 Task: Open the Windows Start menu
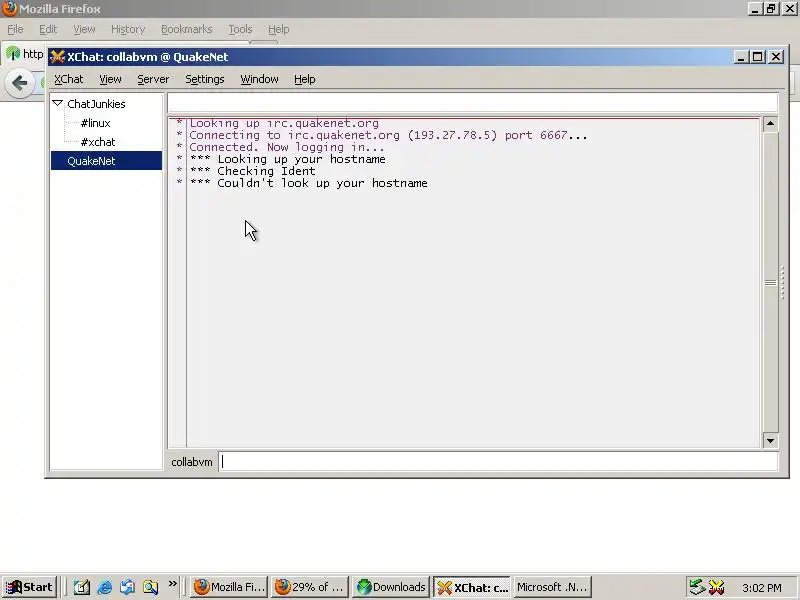point(29,587)
